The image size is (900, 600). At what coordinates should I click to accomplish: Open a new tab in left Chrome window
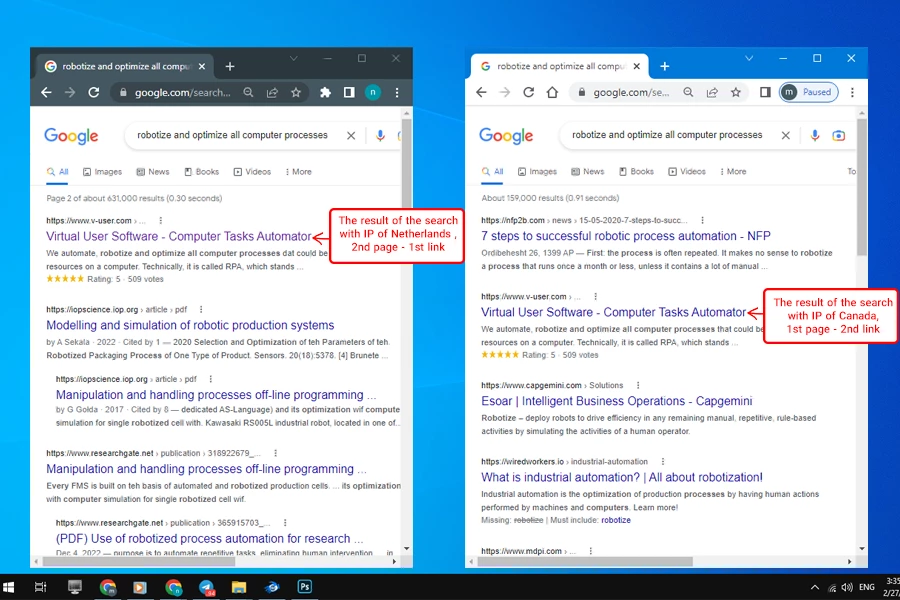[x=230, y=67]
